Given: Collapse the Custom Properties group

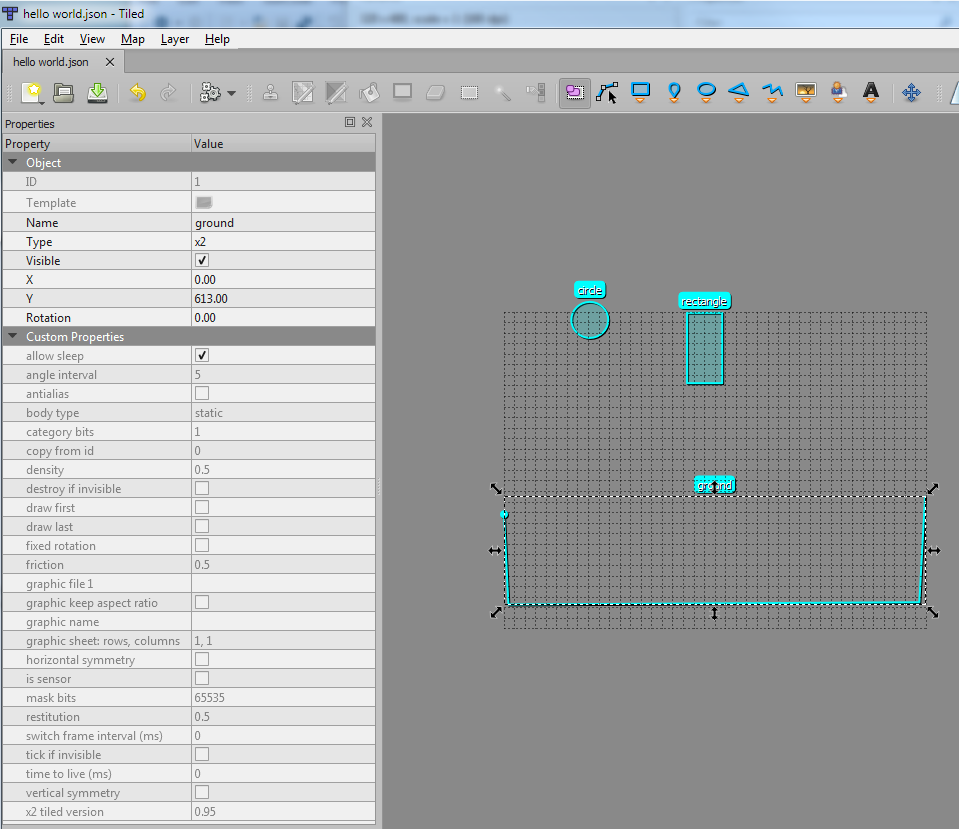Looking at the screenshot, I should tap(13, 336).
